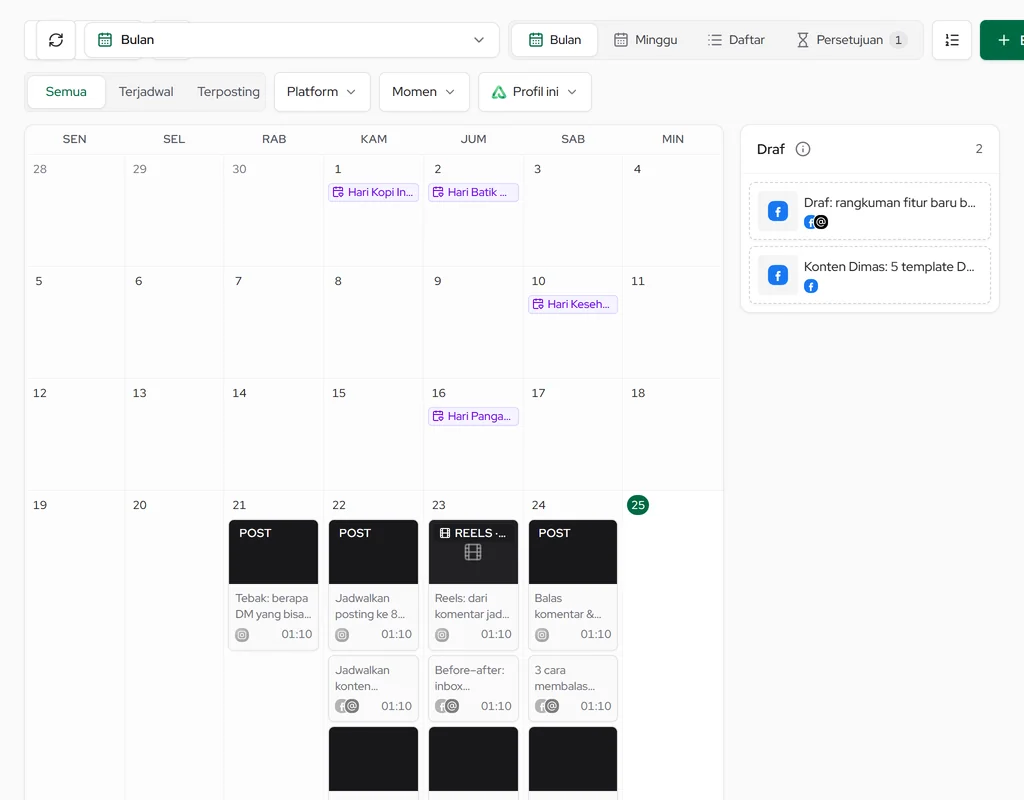Click platform icons on Jadwalkan konten card
Viewport: 1024px width, 800px height.
(x=347, y=706)
